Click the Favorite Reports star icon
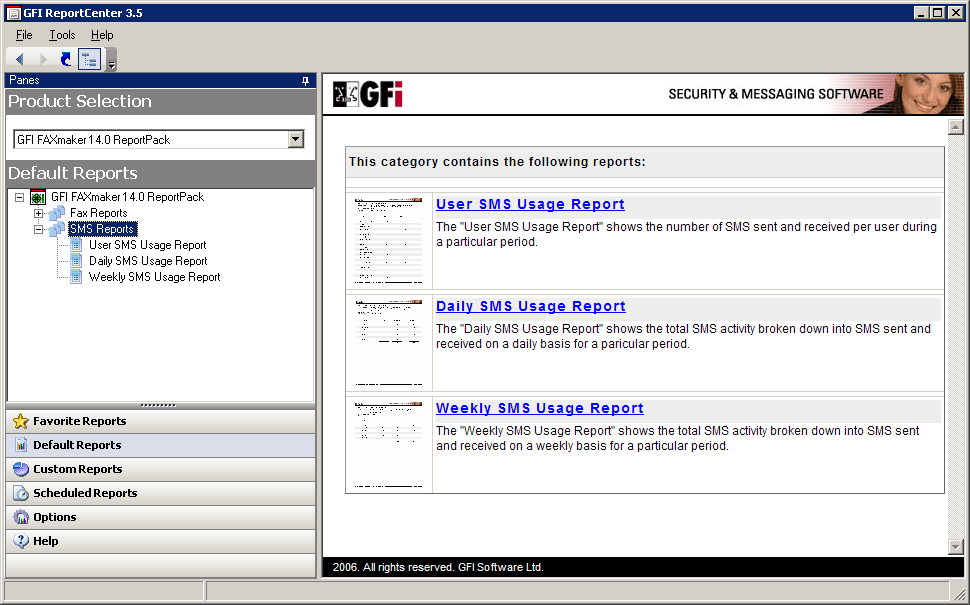 21,421
